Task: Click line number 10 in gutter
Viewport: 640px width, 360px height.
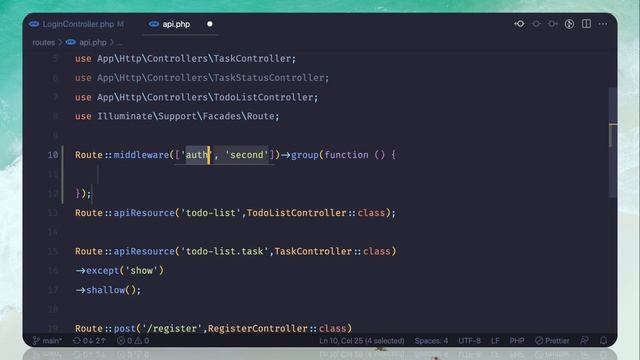Action: click(53, 155)
